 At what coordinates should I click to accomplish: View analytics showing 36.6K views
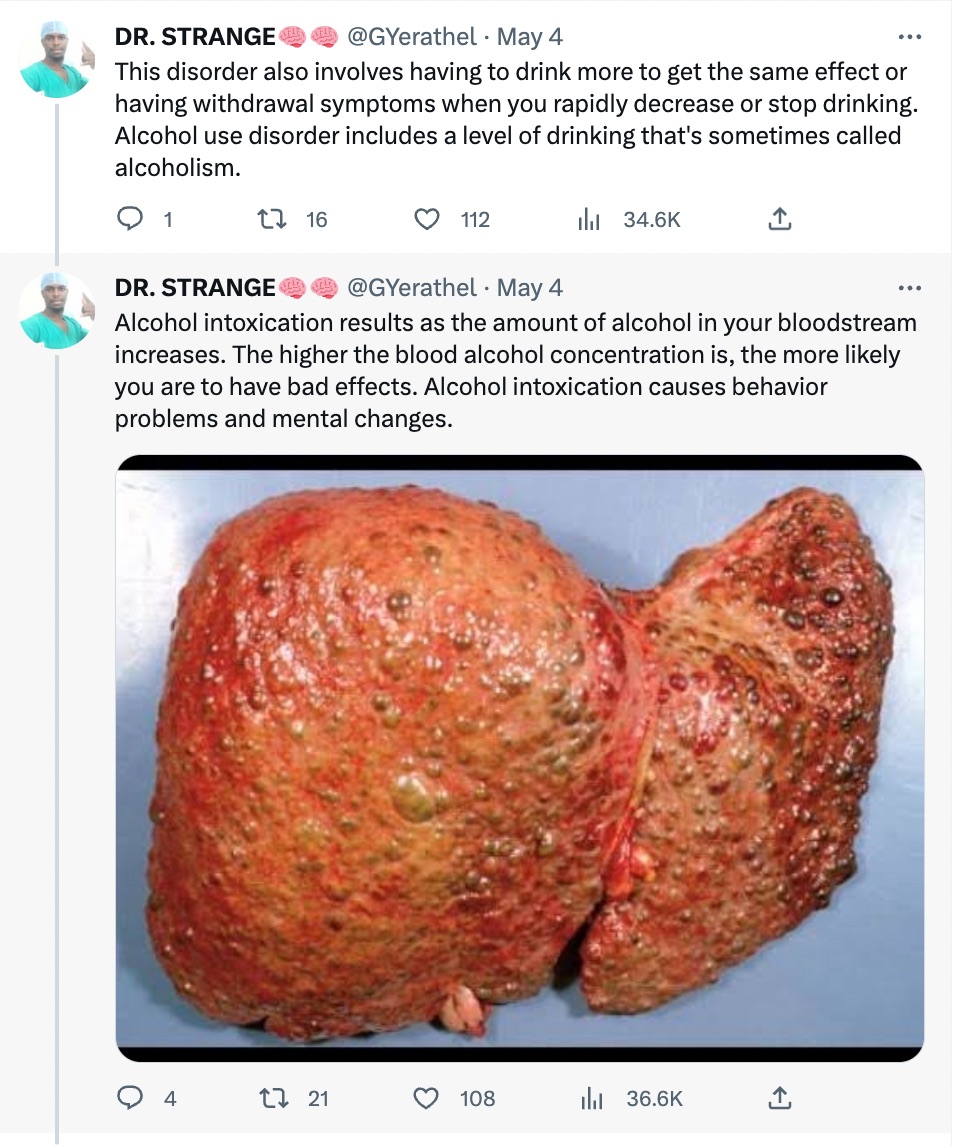591,1098
